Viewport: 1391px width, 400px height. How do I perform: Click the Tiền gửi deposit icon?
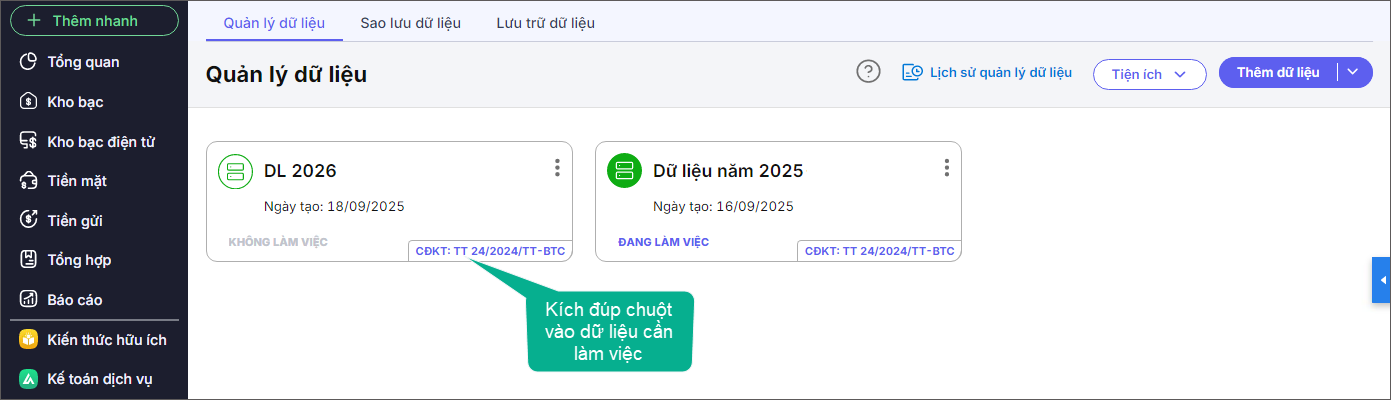[x=29, y=221]
